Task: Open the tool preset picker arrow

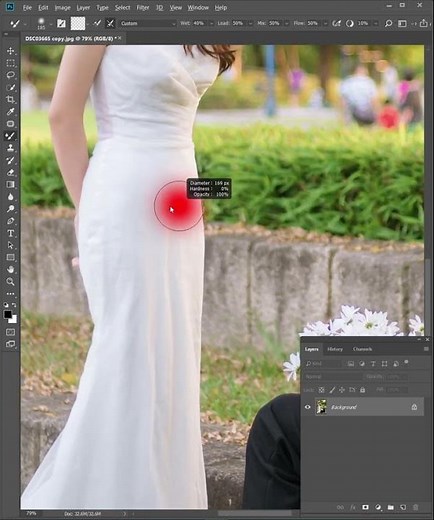Action: pos(25,24)
